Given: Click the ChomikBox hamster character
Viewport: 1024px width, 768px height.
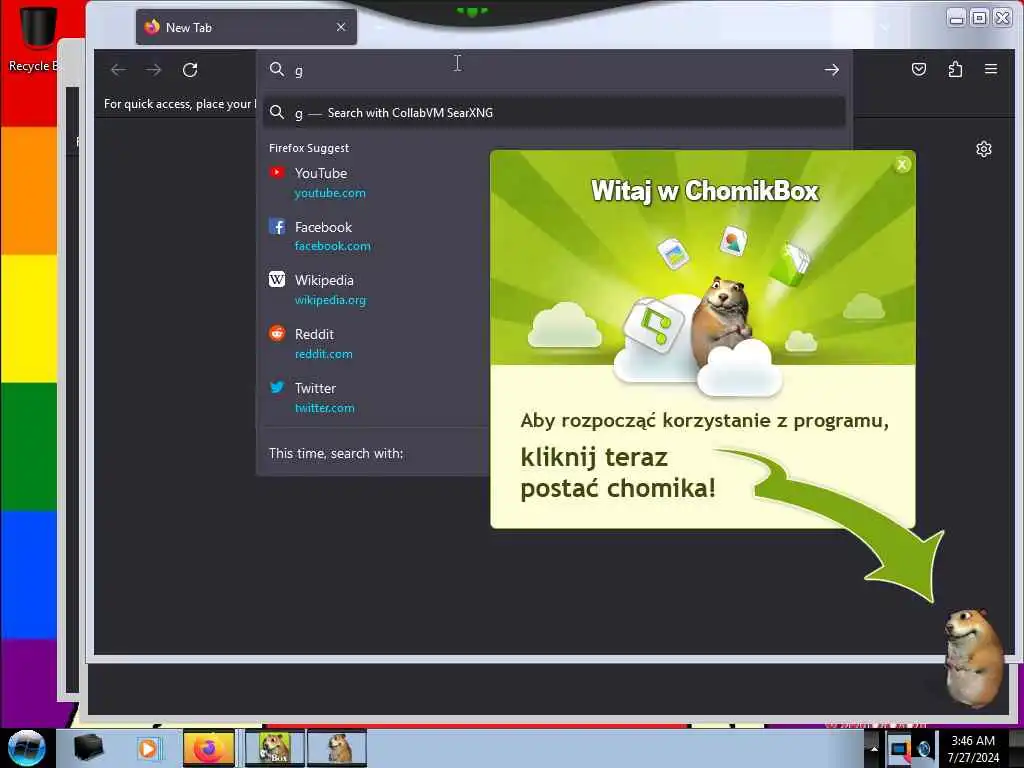Looking at the screenshot, I should click(973, 656).
